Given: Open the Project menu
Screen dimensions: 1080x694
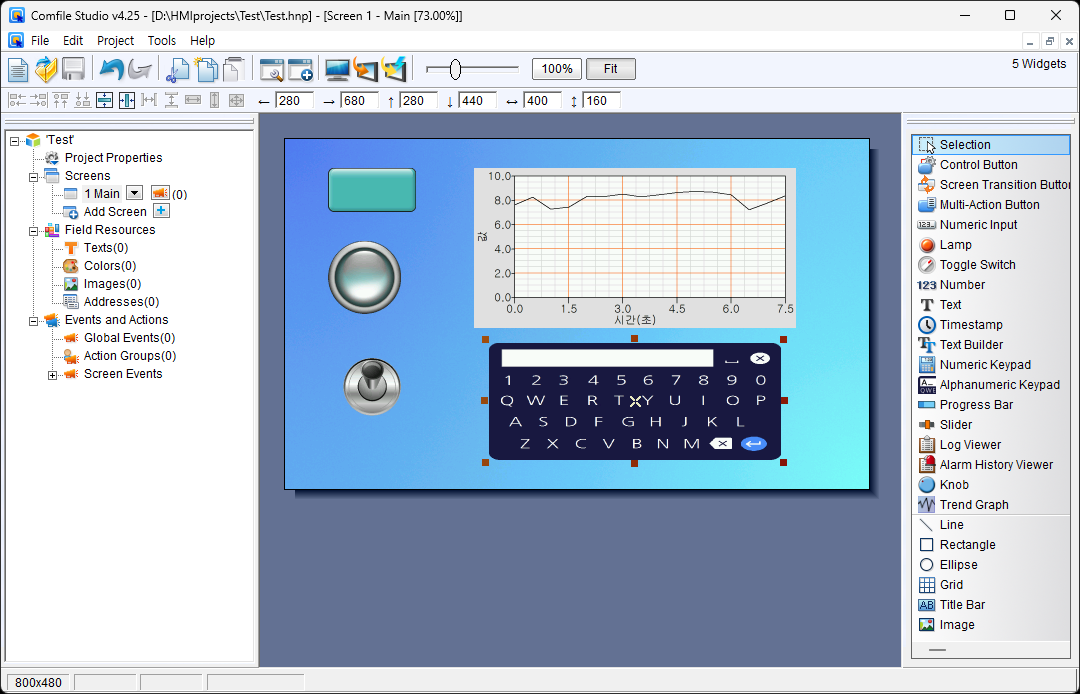Looking at the screenshot, I should [115, 40].
